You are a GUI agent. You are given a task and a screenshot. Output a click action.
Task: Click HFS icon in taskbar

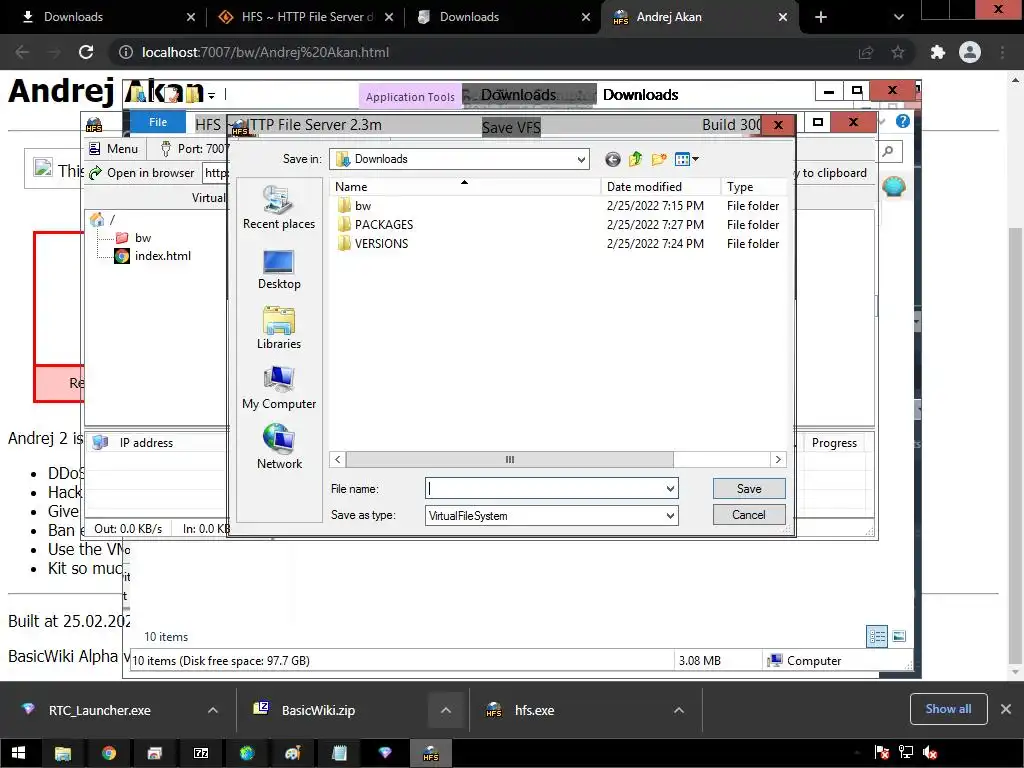click(x=431, y=753)
